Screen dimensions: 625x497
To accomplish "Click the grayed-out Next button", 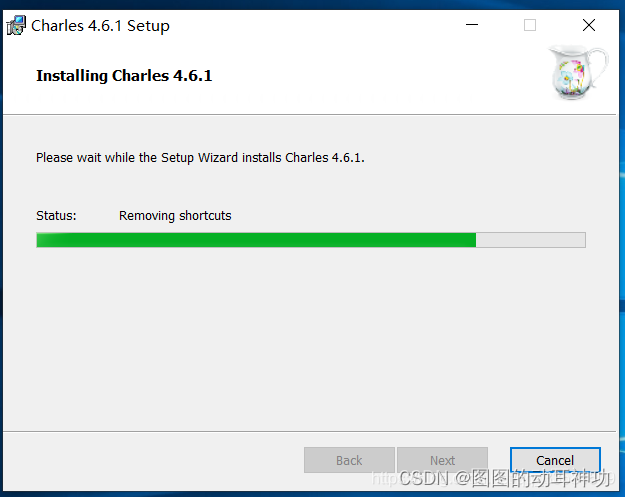I will pos(442,460).
